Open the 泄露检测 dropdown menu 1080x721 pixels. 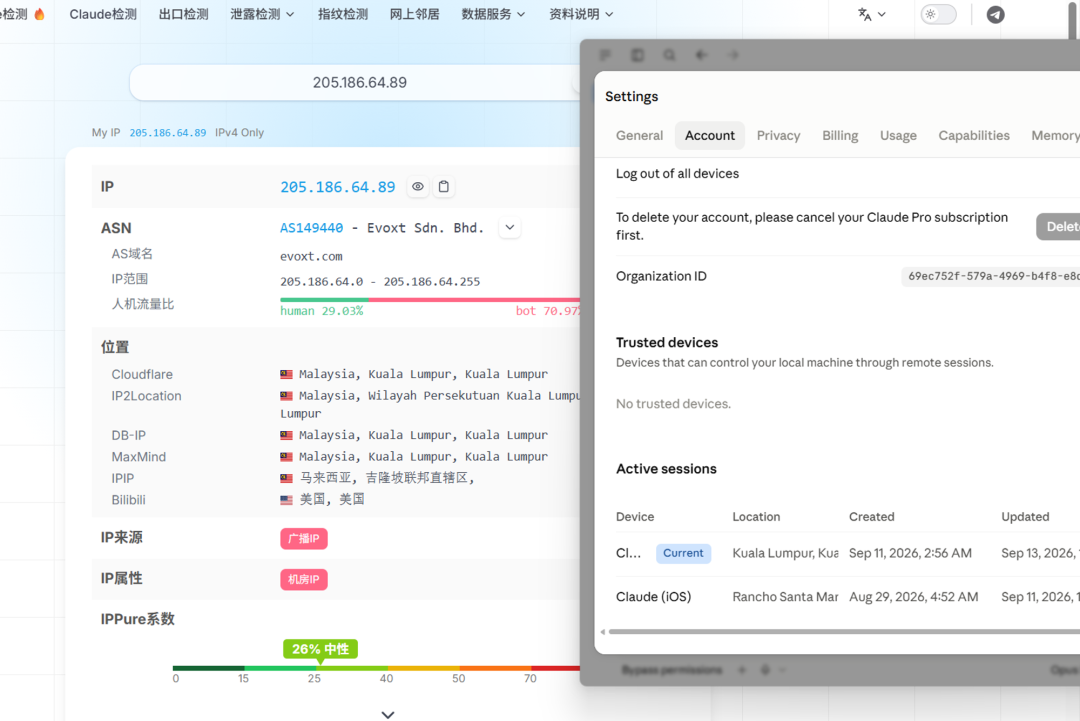pos(262,14)
